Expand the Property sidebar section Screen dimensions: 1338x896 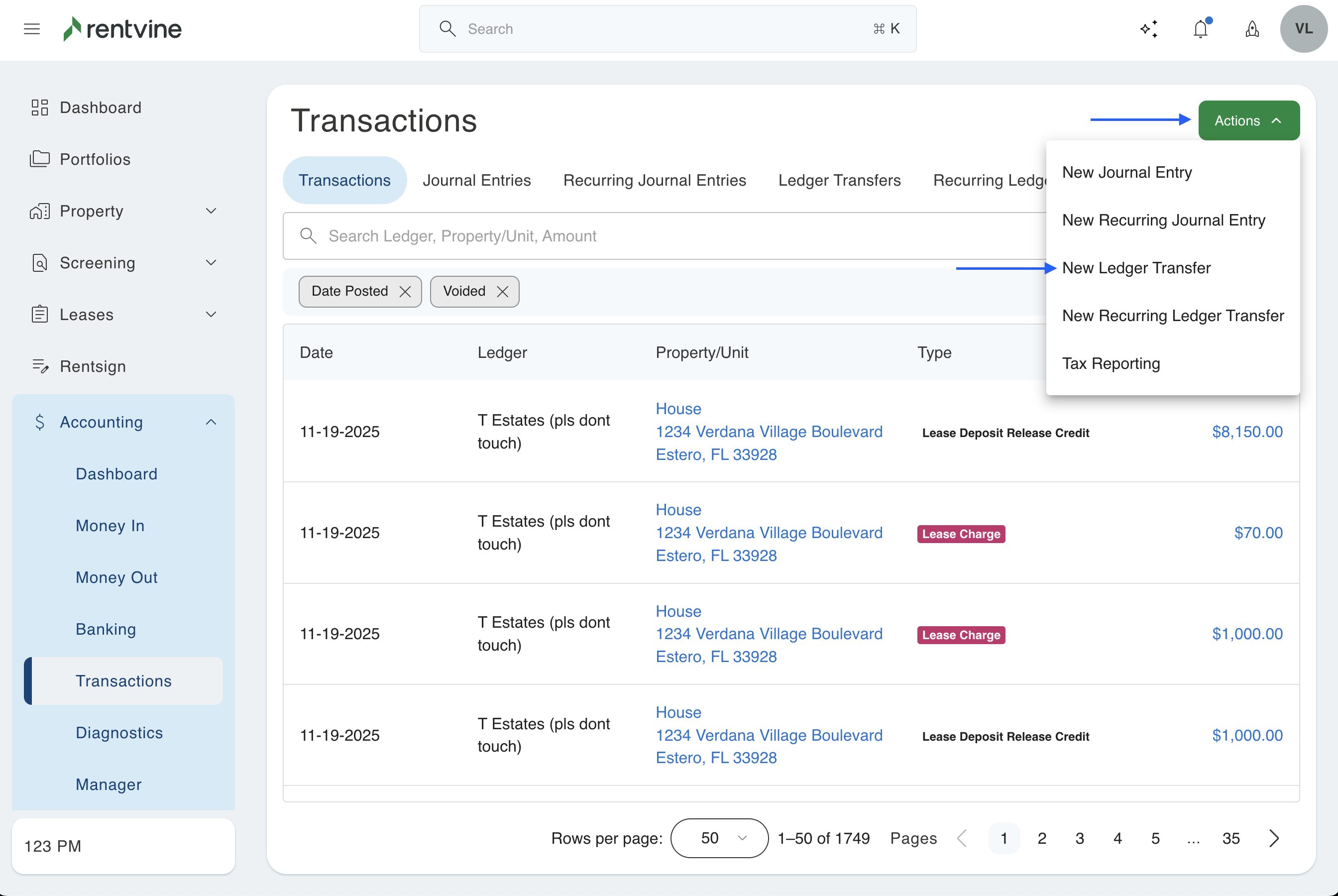pyautogui.click(x=211, y=211)
